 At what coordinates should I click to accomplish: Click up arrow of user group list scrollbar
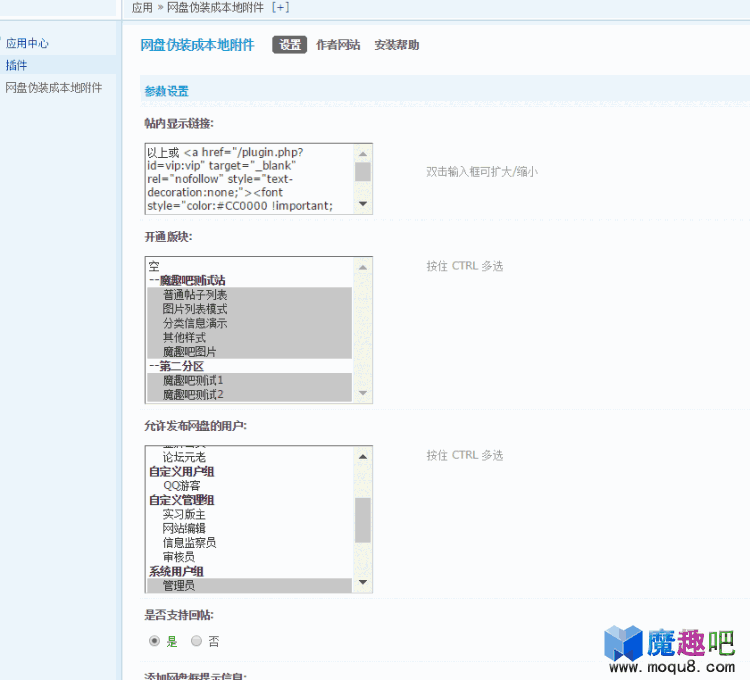click(x=363, y=456)
